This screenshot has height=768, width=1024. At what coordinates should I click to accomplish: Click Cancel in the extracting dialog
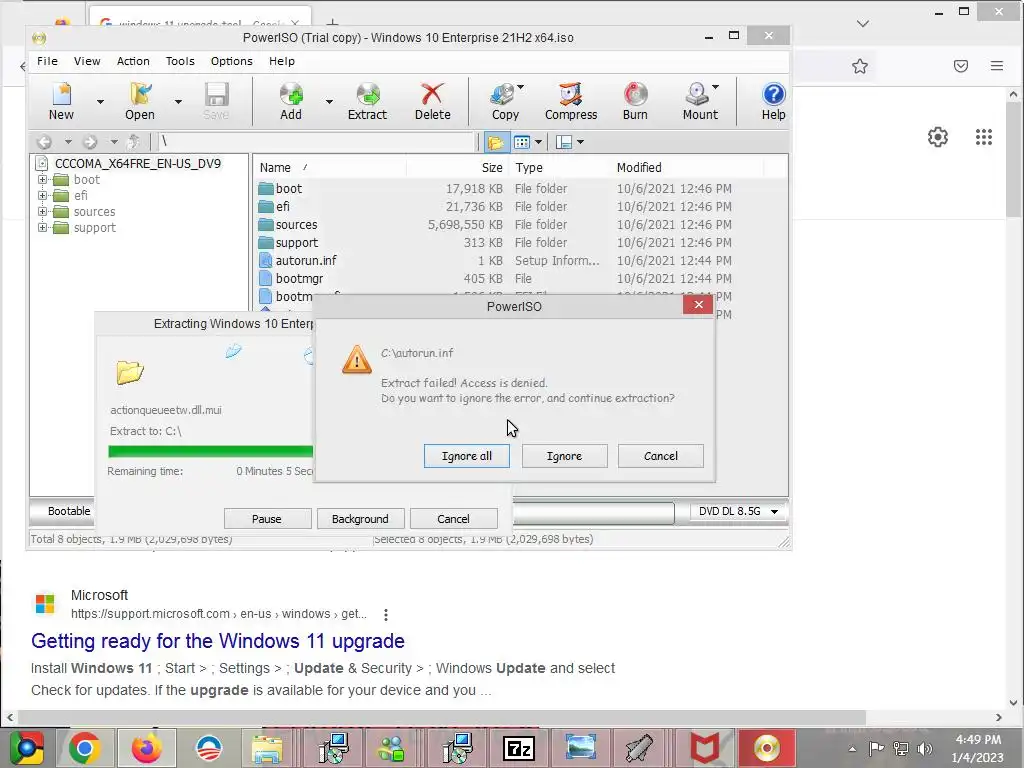click(453, 519)
